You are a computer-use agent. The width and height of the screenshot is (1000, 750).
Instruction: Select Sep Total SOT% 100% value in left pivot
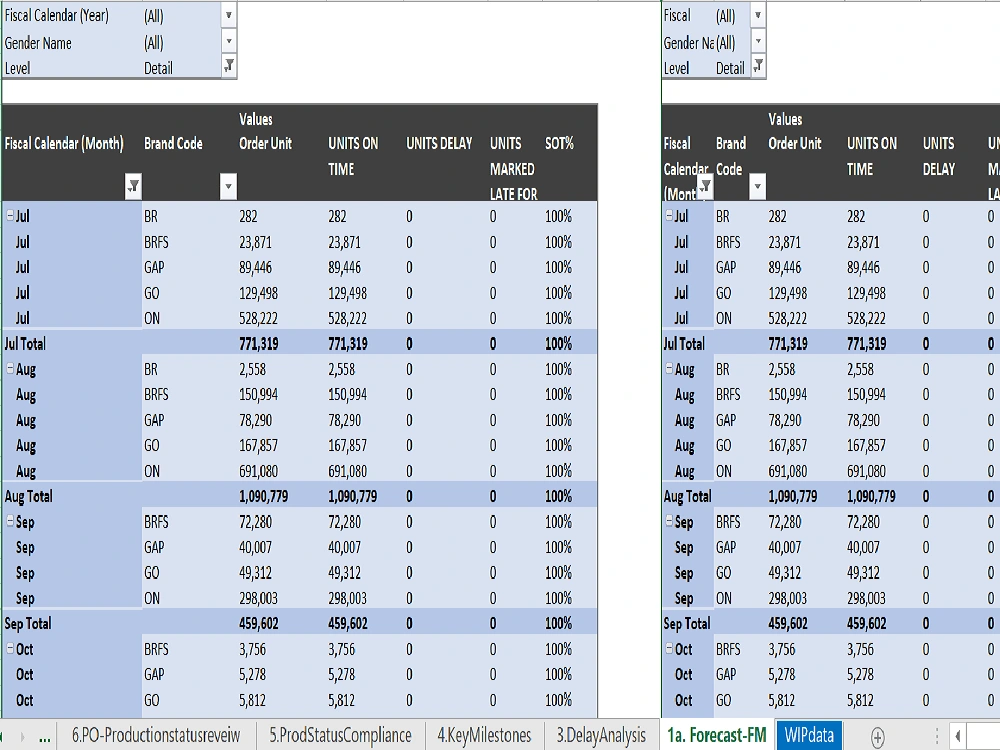[x=559, y=624]
